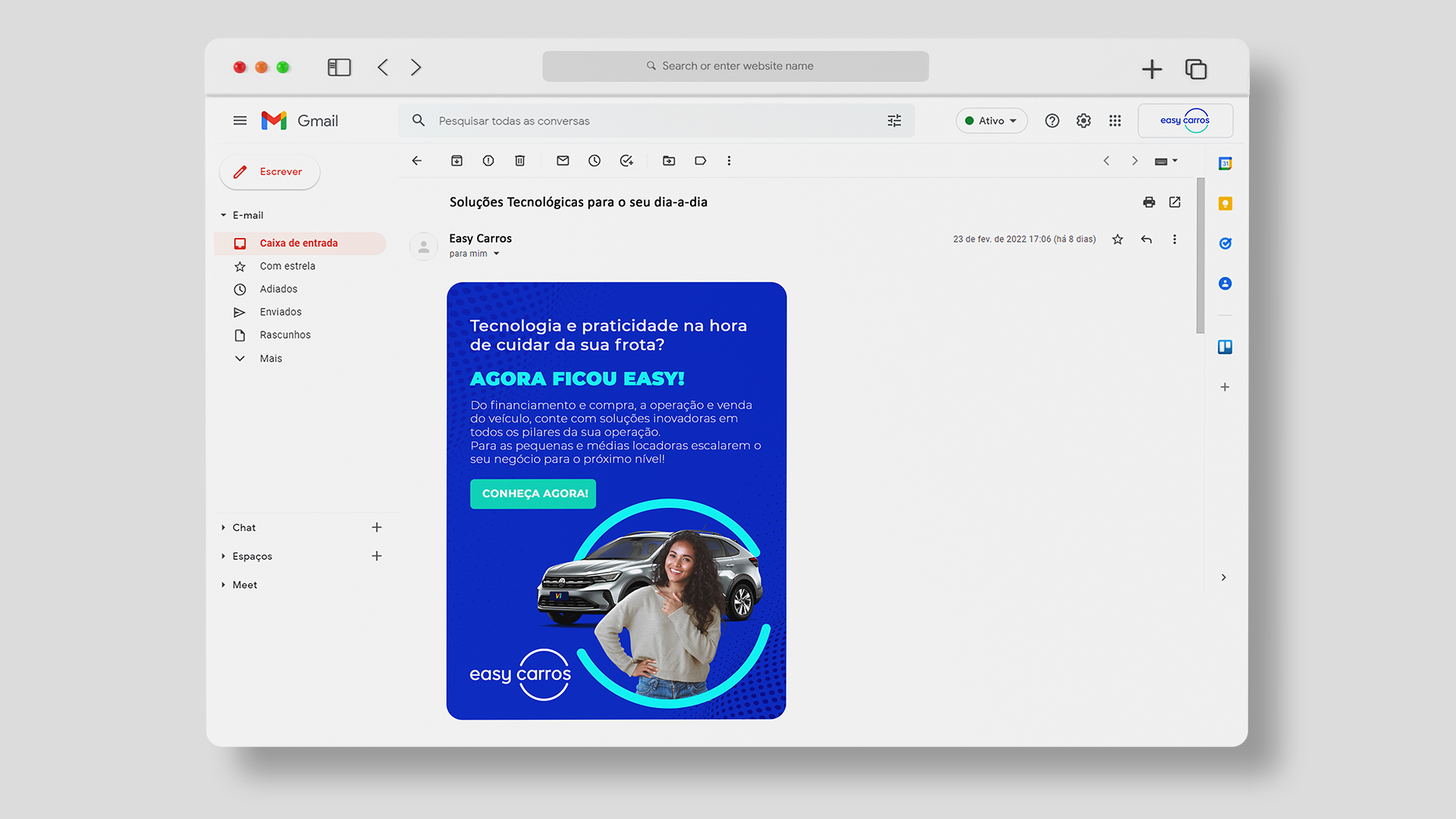
Task: Reply to Easy Carros email
Action: 1147,240
